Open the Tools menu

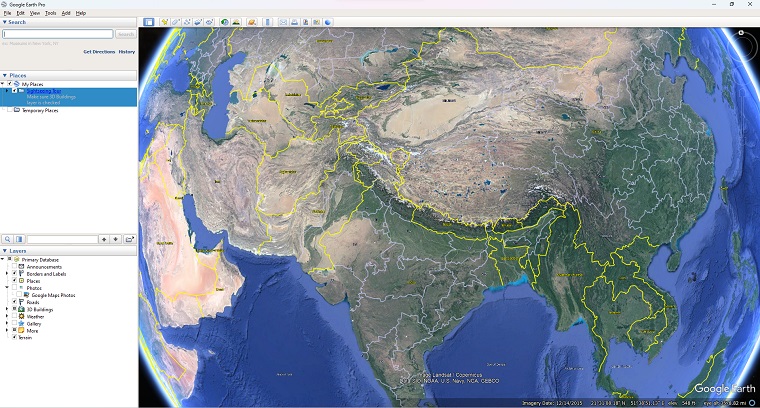coord(50,13)
